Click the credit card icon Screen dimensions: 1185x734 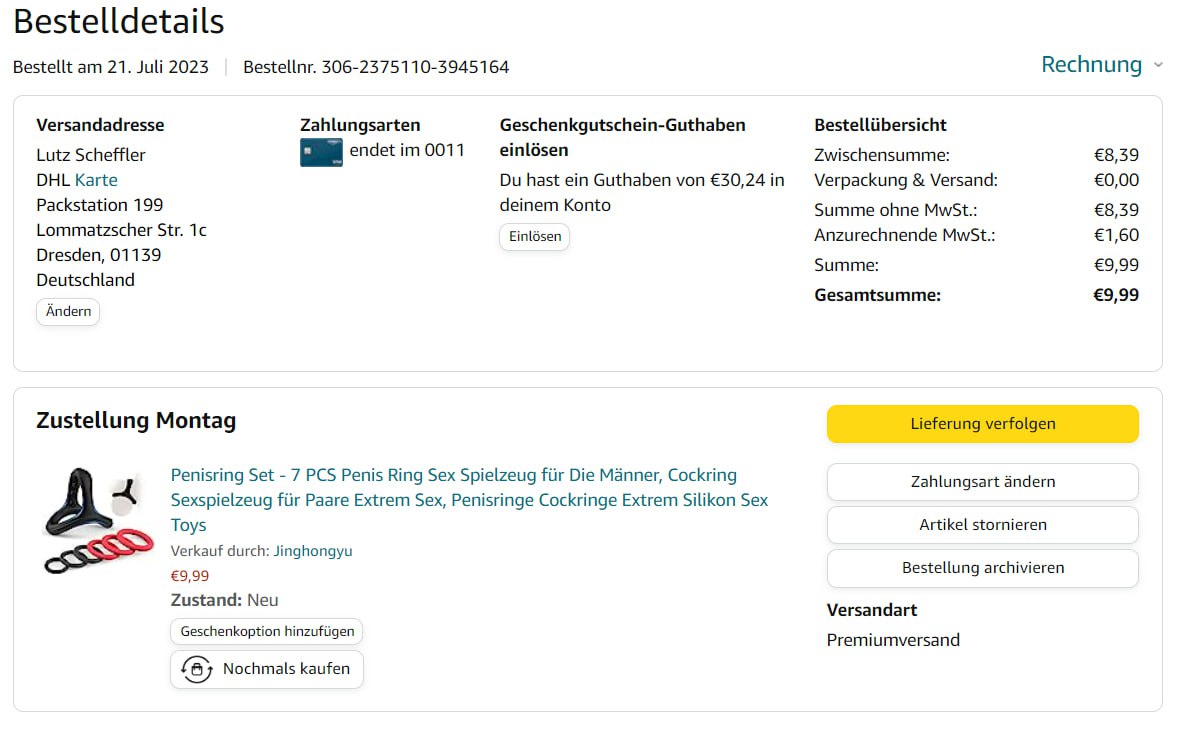click(321, 152)
